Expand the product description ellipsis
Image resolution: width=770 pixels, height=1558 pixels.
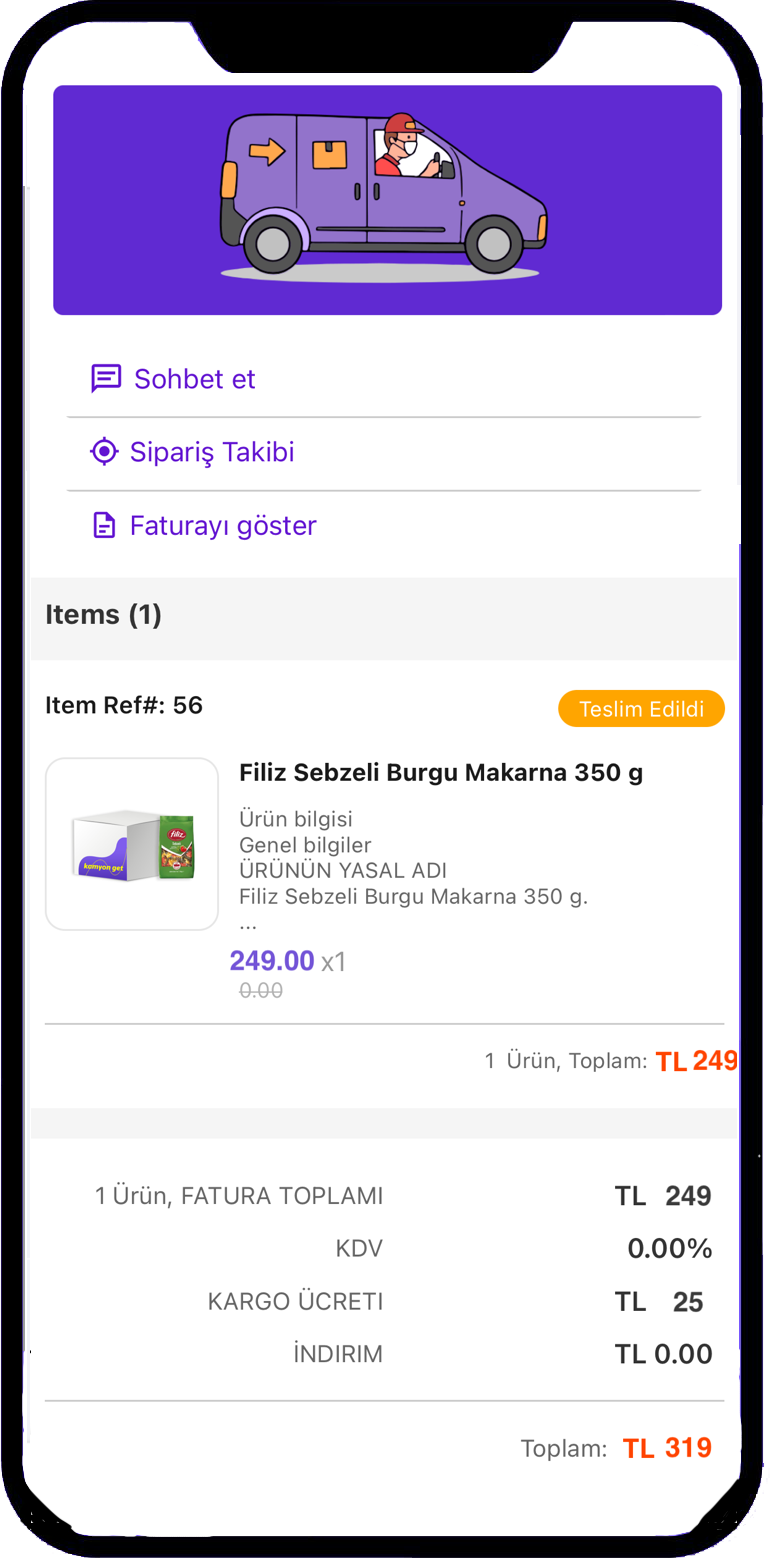point(248,922)
